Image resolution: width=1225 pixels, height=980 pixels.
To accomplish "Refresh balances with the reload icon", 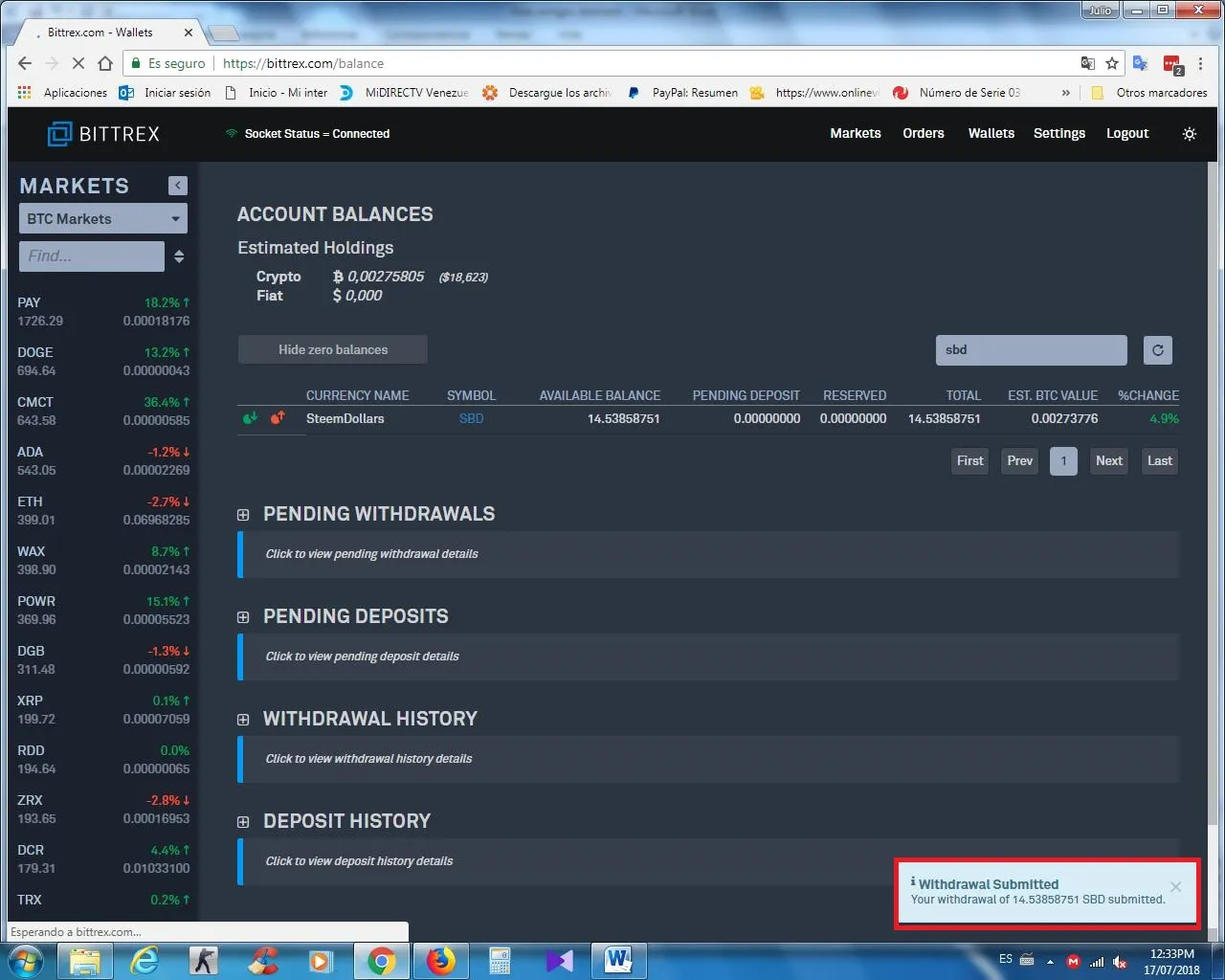I will (x=1158, y=350).
